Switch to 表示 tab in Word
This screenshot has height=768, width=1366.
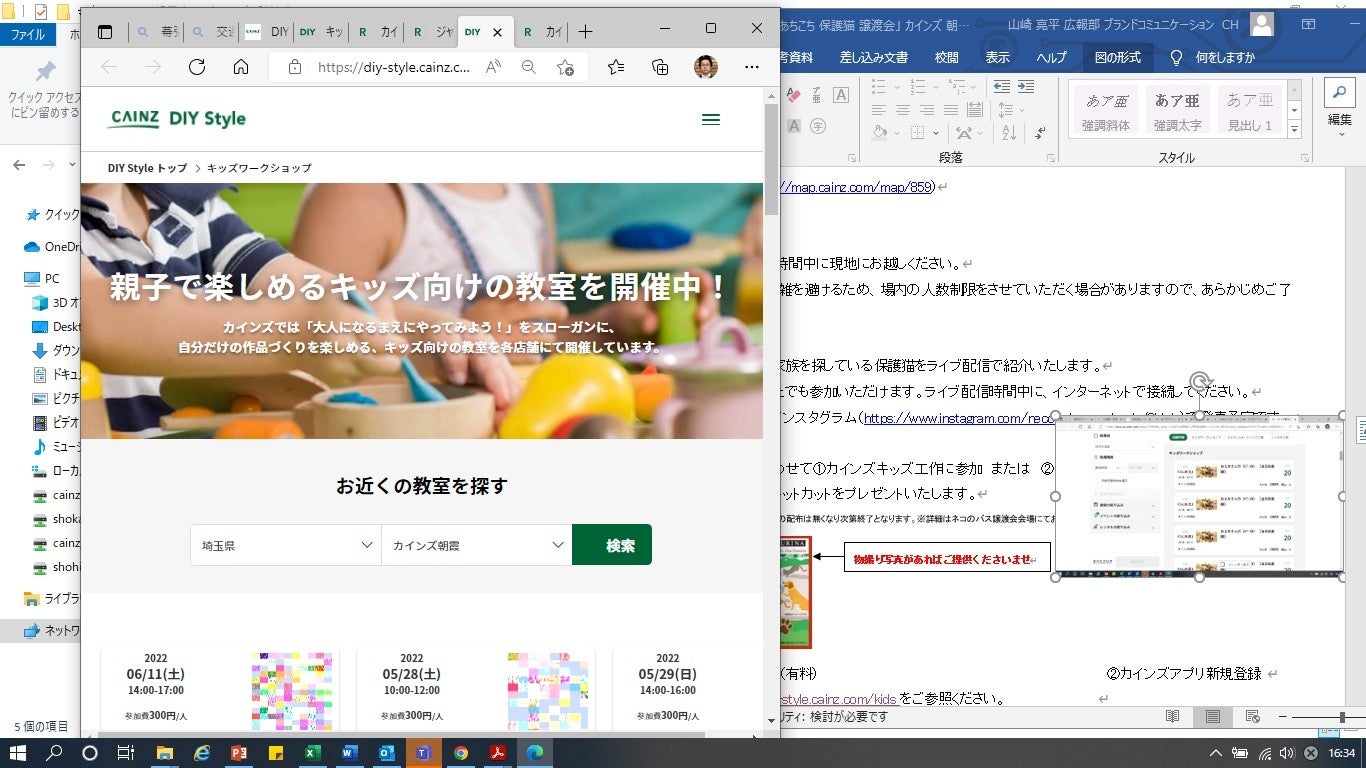tap(998, 57)
